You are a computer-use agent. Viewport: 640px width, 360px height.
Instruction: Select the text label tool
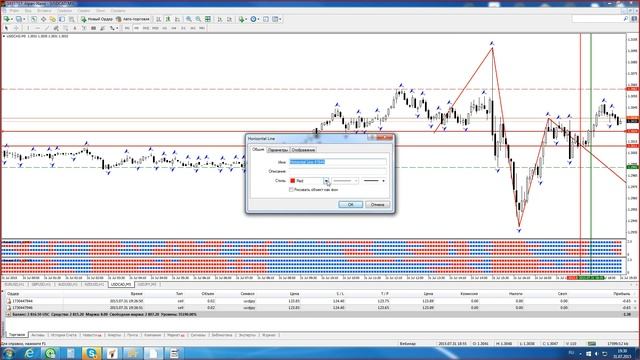coord(84,28)
